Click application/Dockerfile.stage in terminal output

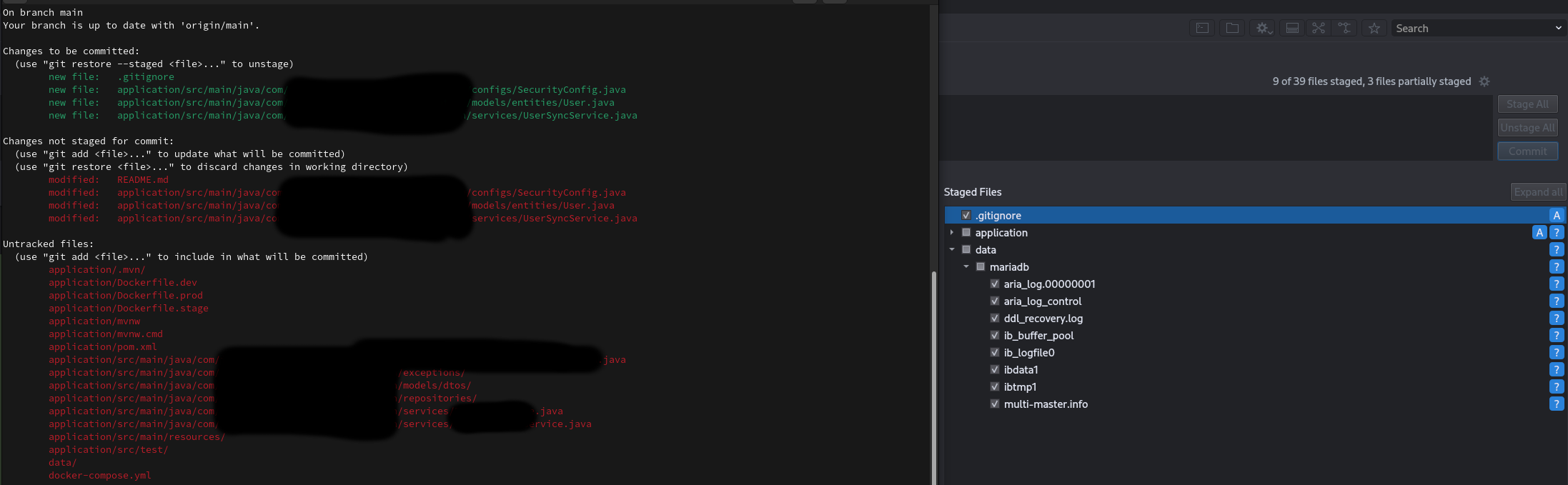[129, 308]
